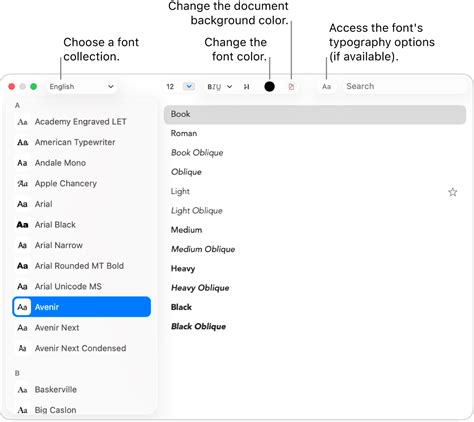Select the Arial font family

82,204
